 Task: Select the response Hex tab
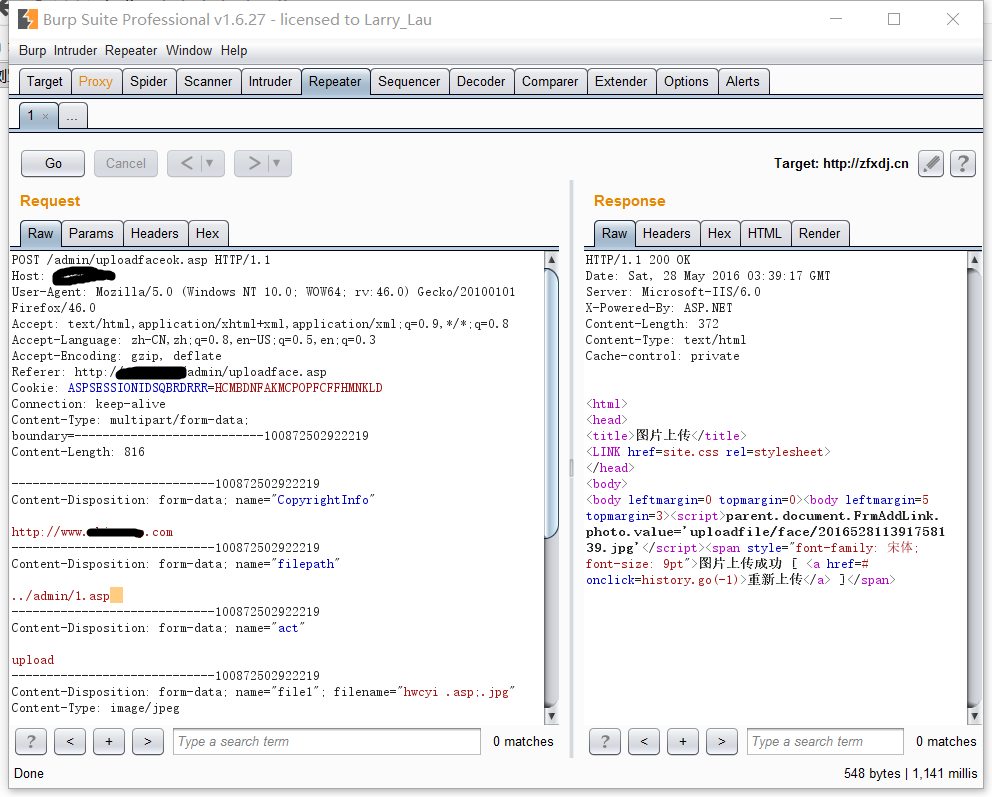[x=719, y=233]
